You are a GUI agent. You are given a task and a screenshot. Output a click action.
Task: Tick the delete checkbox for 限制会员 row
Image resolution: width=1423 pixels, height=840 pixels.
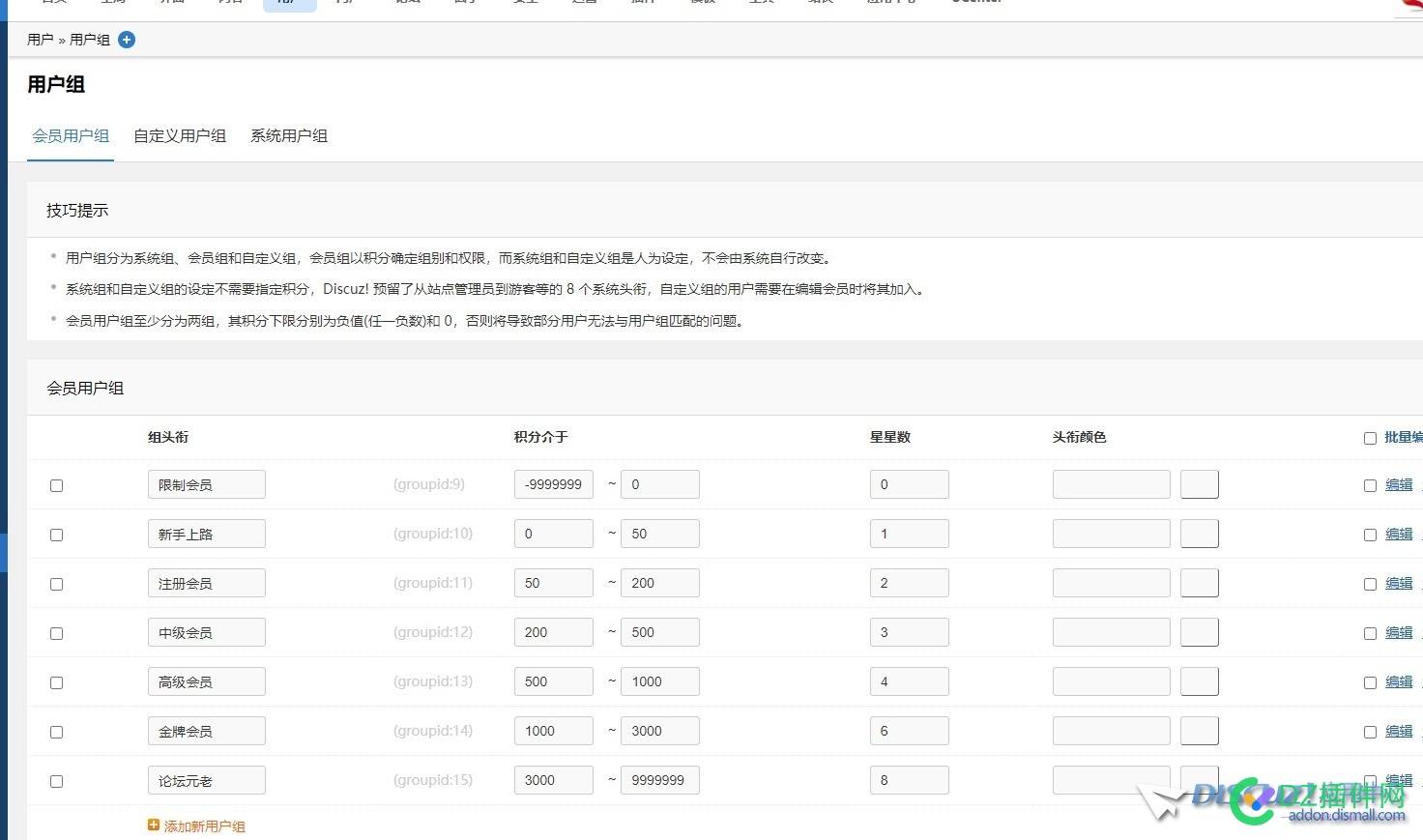click(56, 485)
